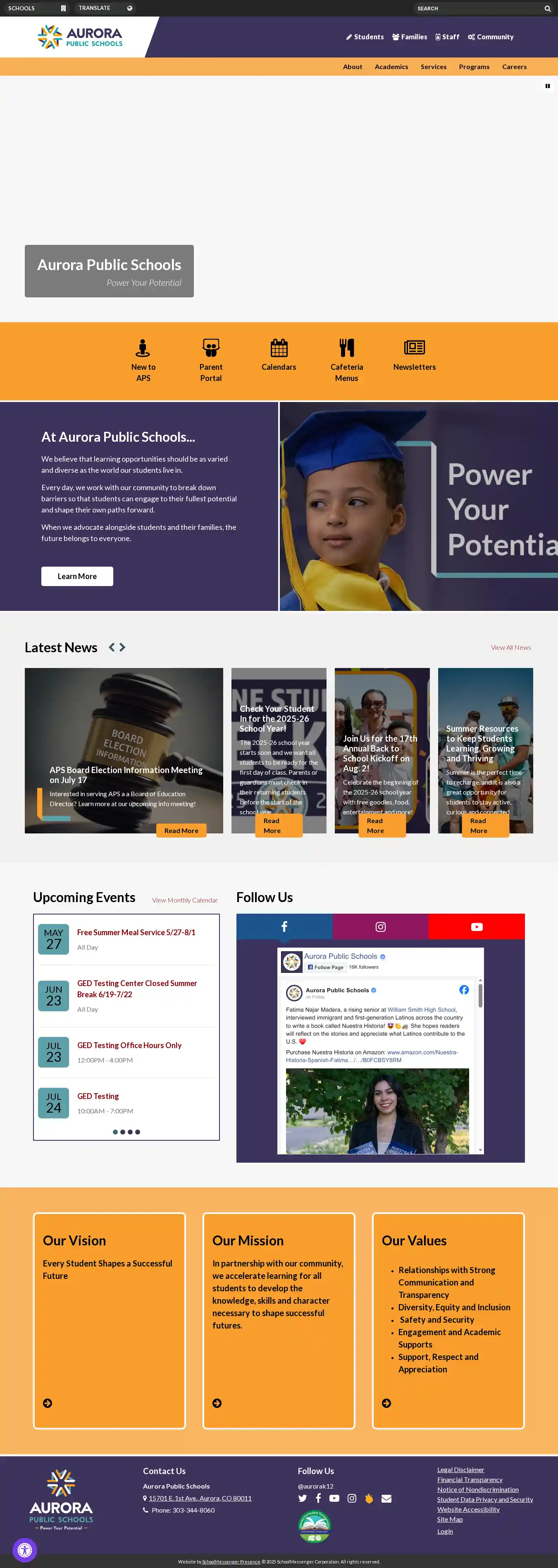Pause the hero slideshow
Screen dimensions: 558x1568
click(x=547, y=86)
